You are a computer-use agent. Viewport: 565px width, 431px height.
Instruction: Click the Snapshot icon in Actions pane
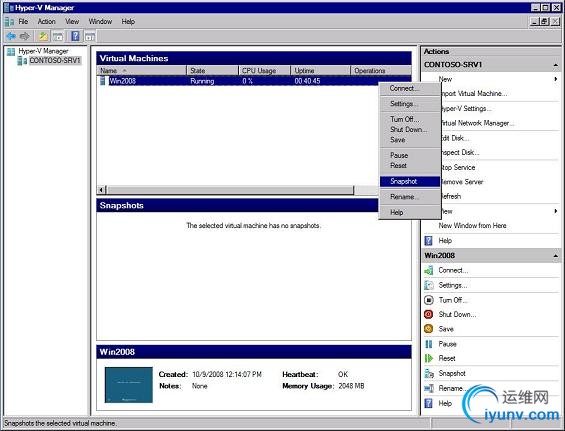429,374
